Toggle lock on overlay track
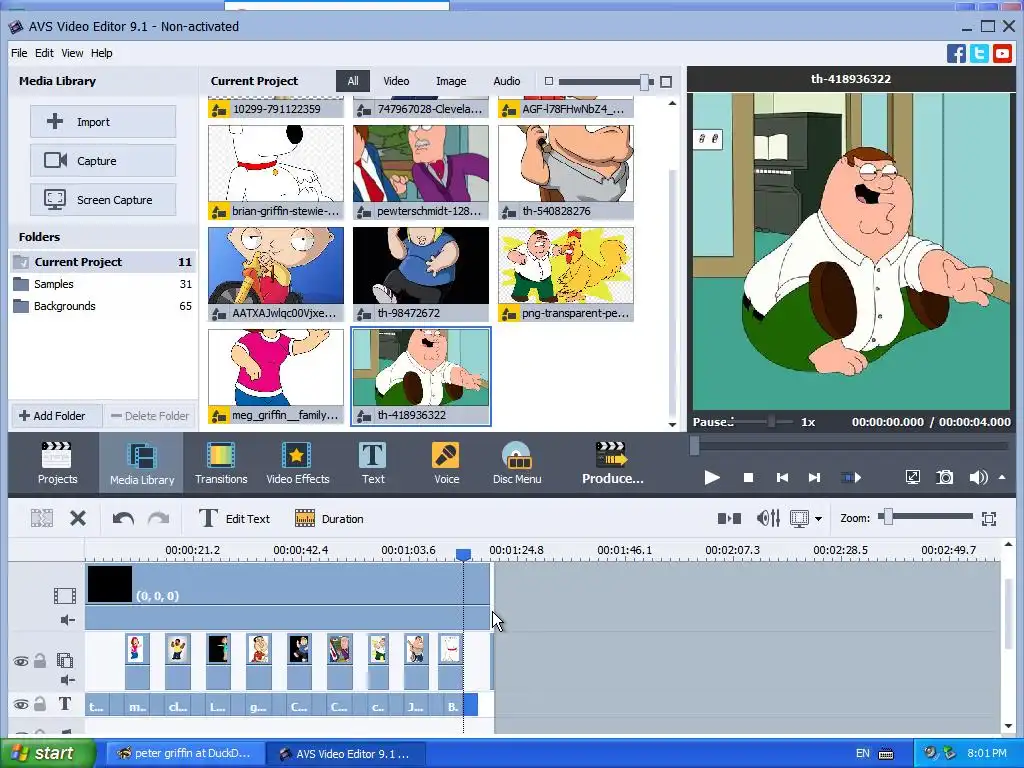 40,661
